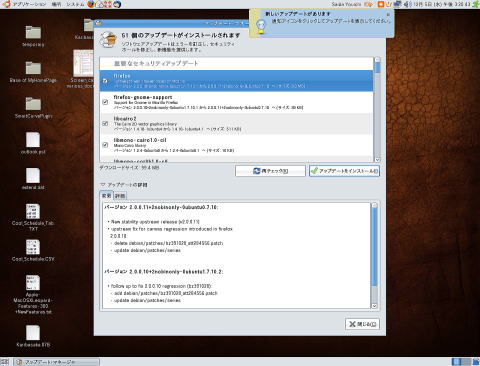Open the システム system menu
This screenshot has height=366, width=480.
[x=75, y=4]
